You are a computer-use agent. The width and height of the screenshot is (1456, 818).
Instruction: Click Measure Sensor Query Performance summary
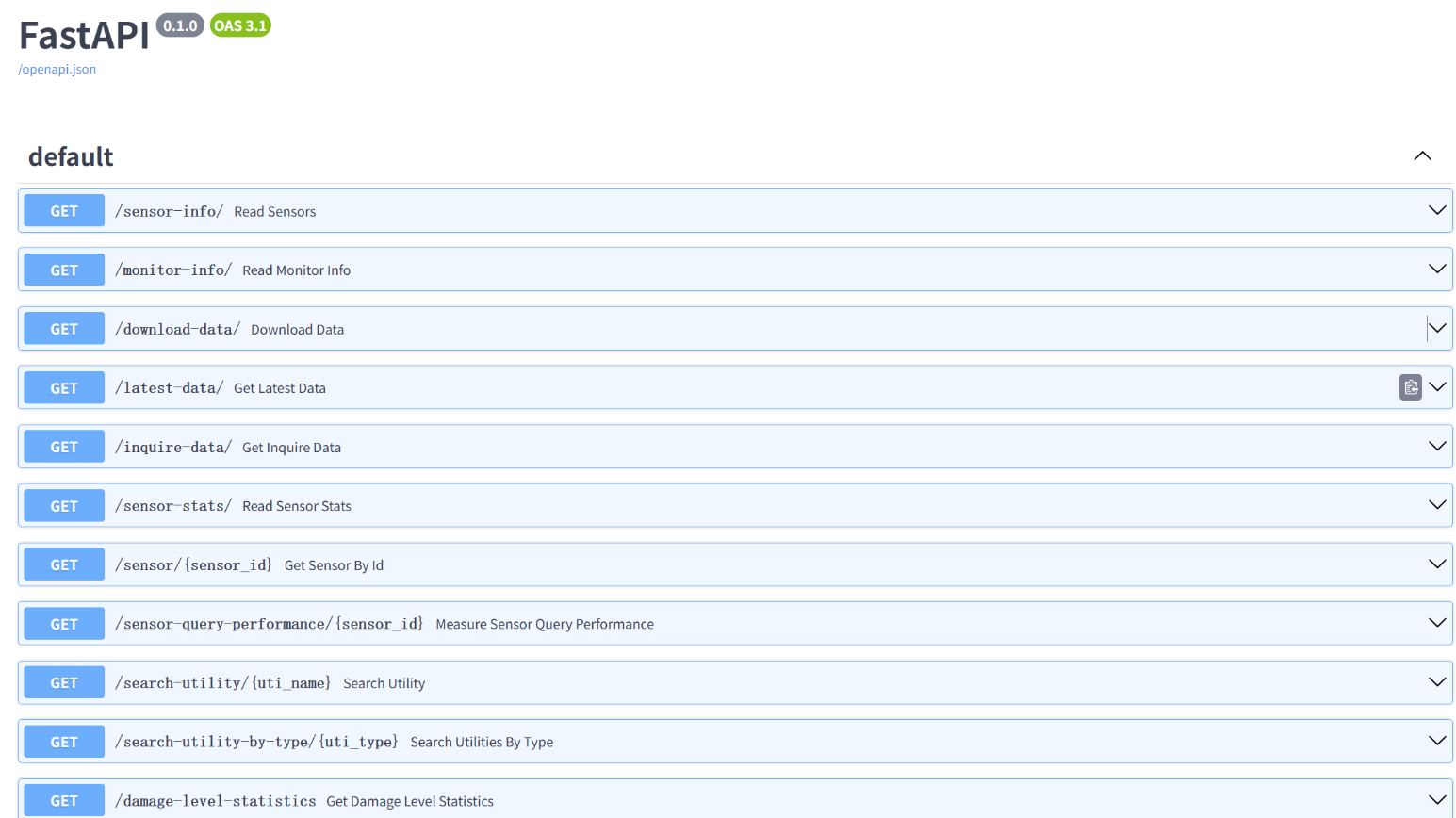pyautogui.click(x=545, y=624)
